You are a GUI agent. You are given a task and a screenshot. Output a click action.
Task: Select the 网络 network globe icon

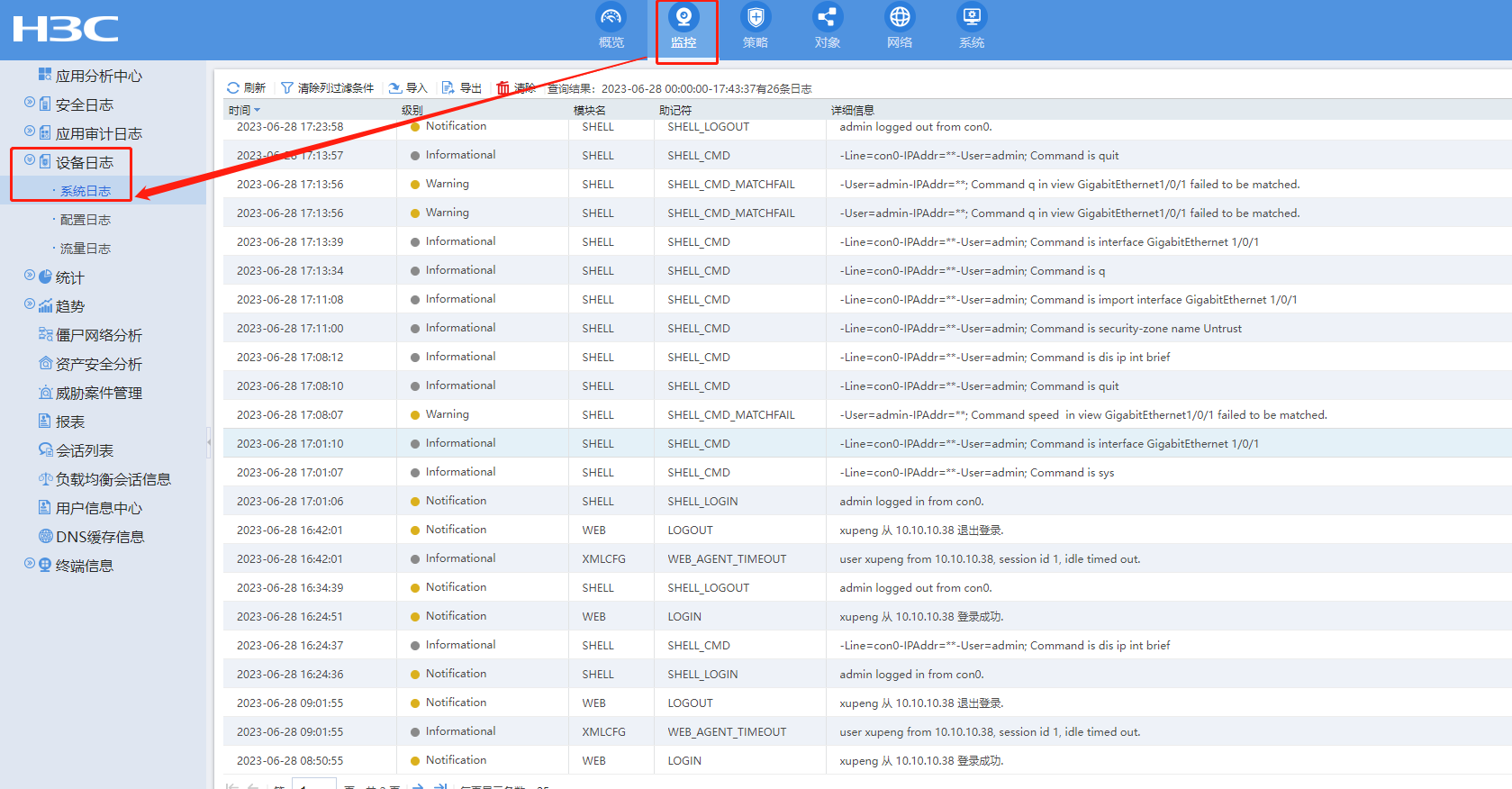(x=899, y=17)
